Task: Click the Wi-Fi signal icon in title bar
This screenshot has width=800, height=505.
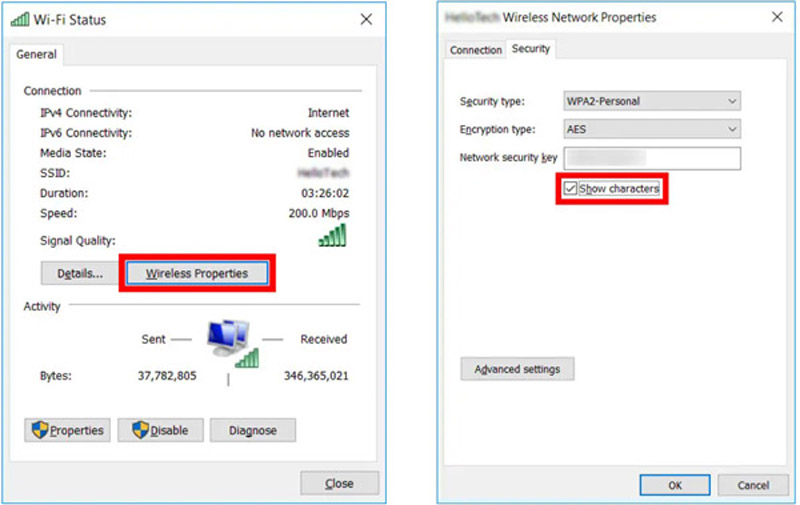Action: click(20, 19)
